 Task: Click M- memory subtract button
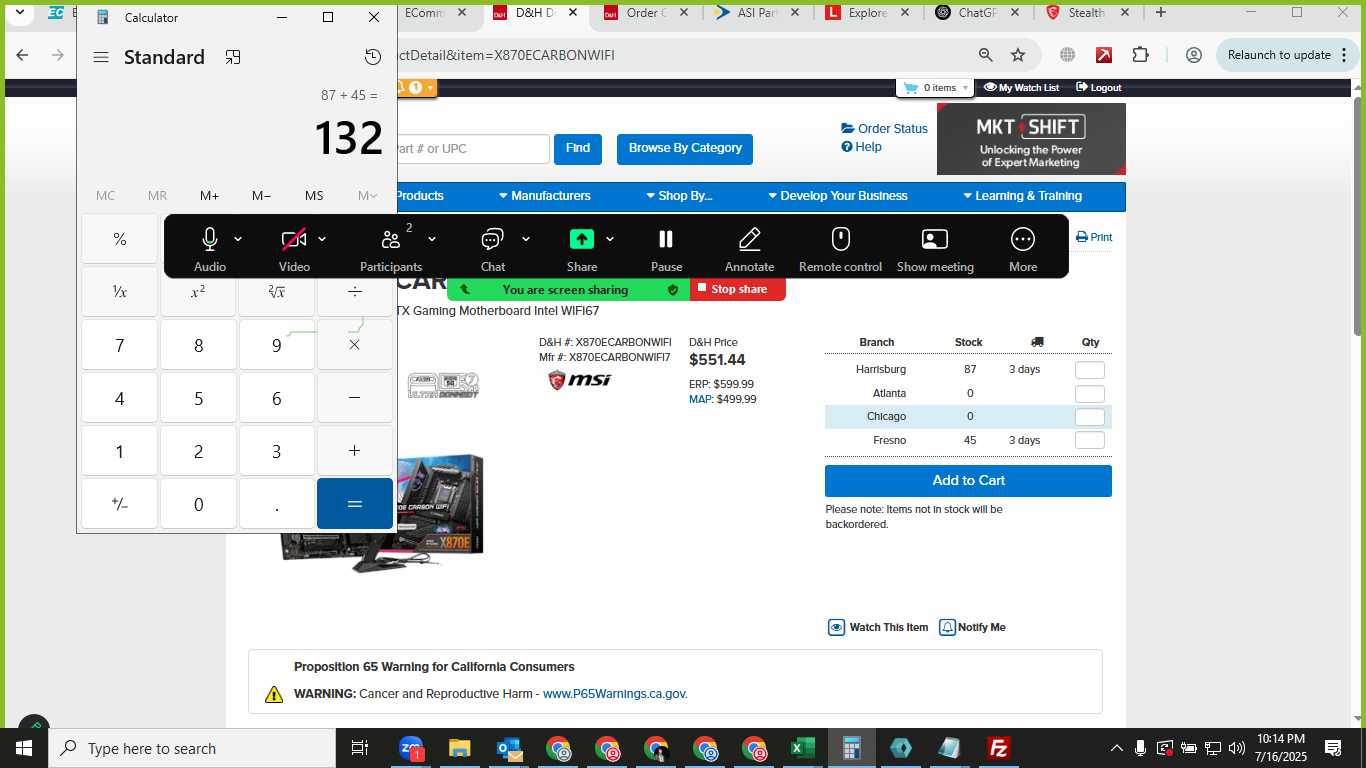point(262,196)
